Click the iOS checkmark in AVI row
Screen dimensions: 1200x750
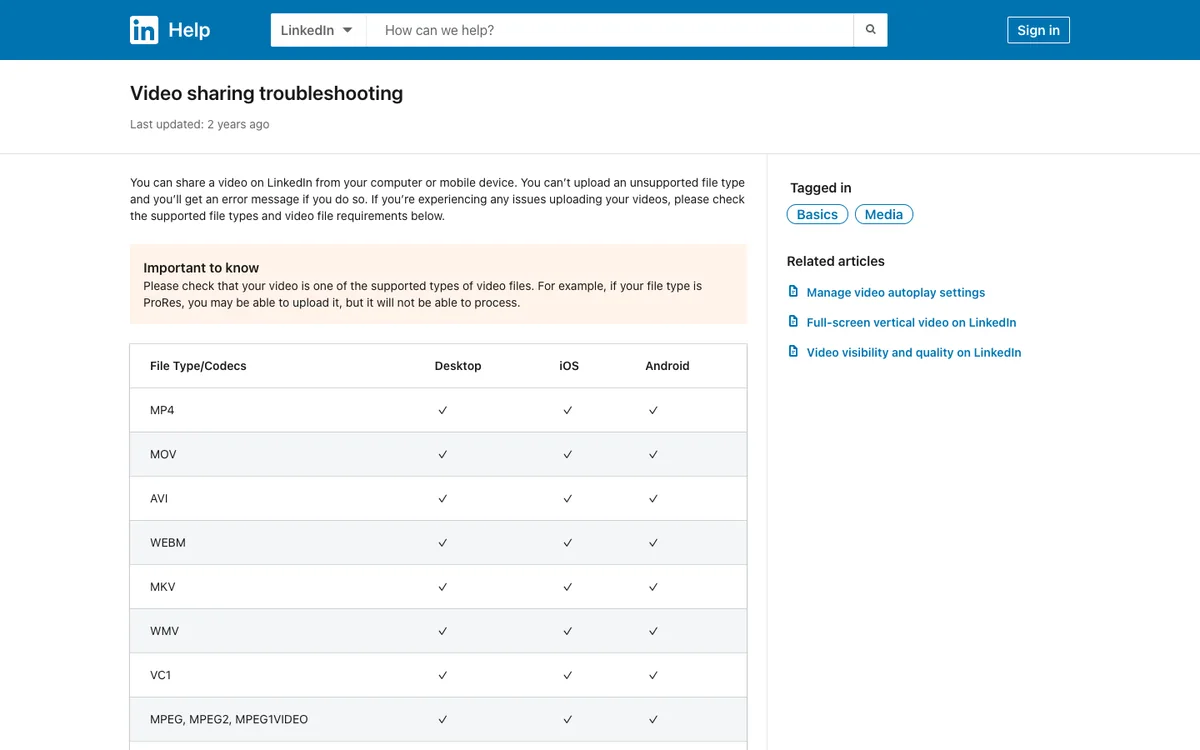pos(567,498)
